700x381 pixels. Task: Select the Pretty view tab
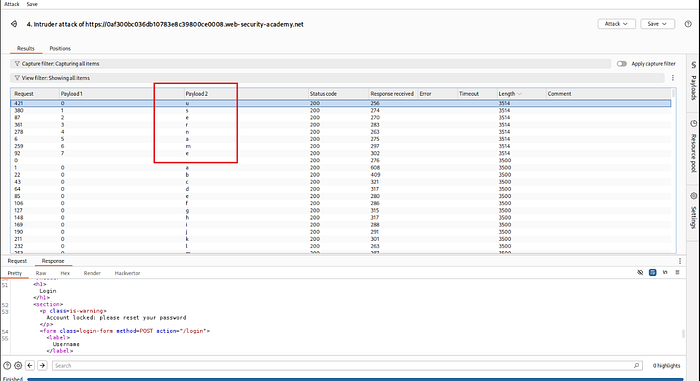tap(14, 273)
